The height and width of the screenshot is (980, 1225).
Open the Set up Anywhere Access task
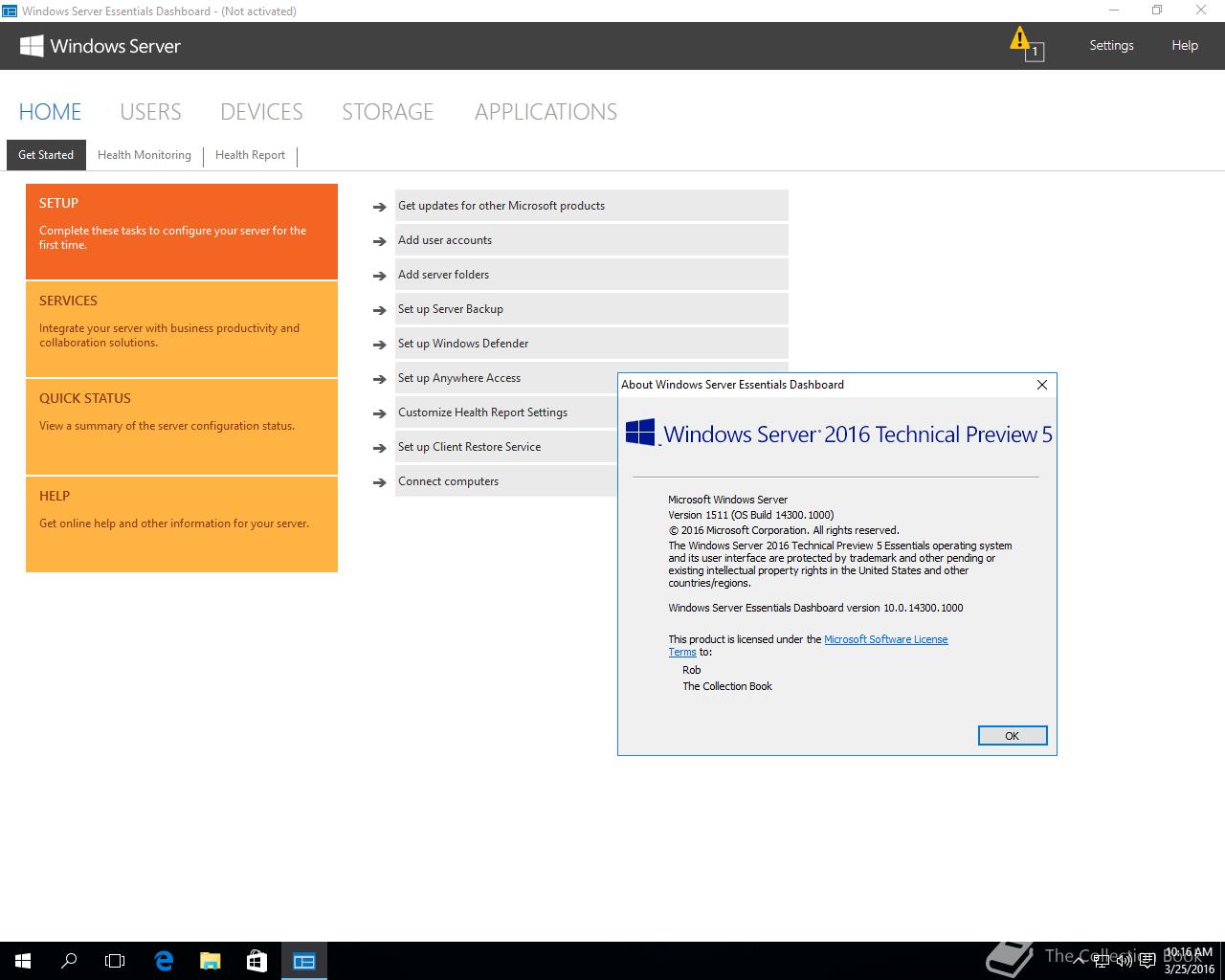click(x=505, y=378)
